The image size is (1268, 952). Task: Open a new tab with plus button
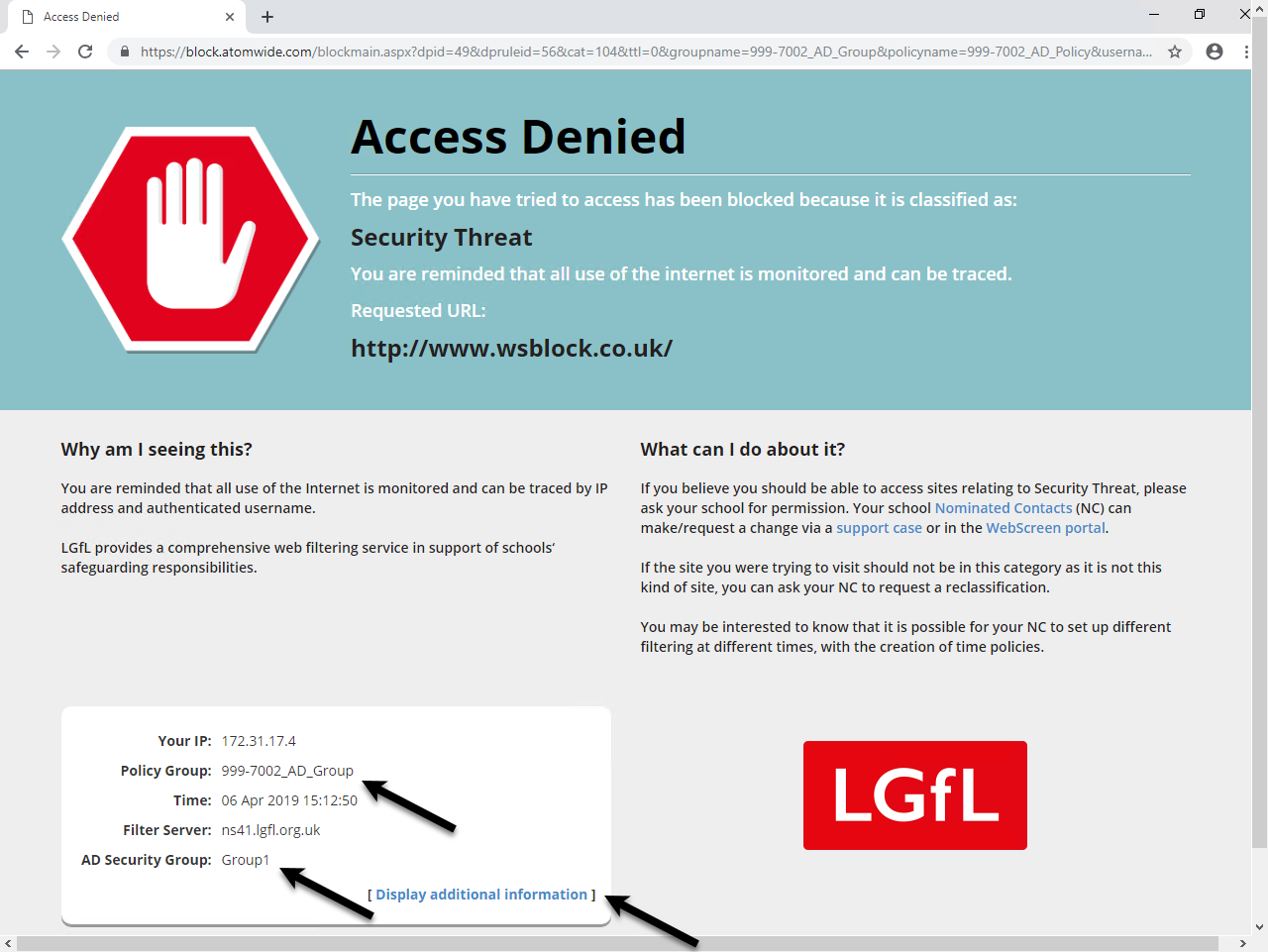(x=267, y=17)
